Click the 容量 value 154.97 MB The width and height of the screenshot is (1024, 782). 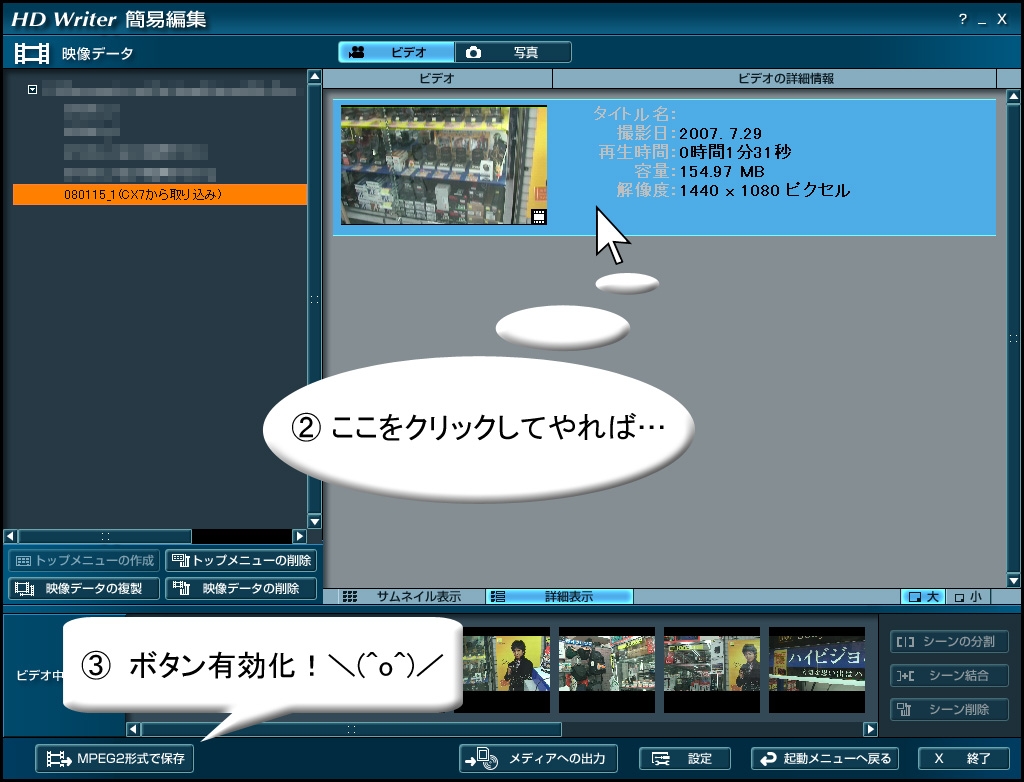(722, 172)
